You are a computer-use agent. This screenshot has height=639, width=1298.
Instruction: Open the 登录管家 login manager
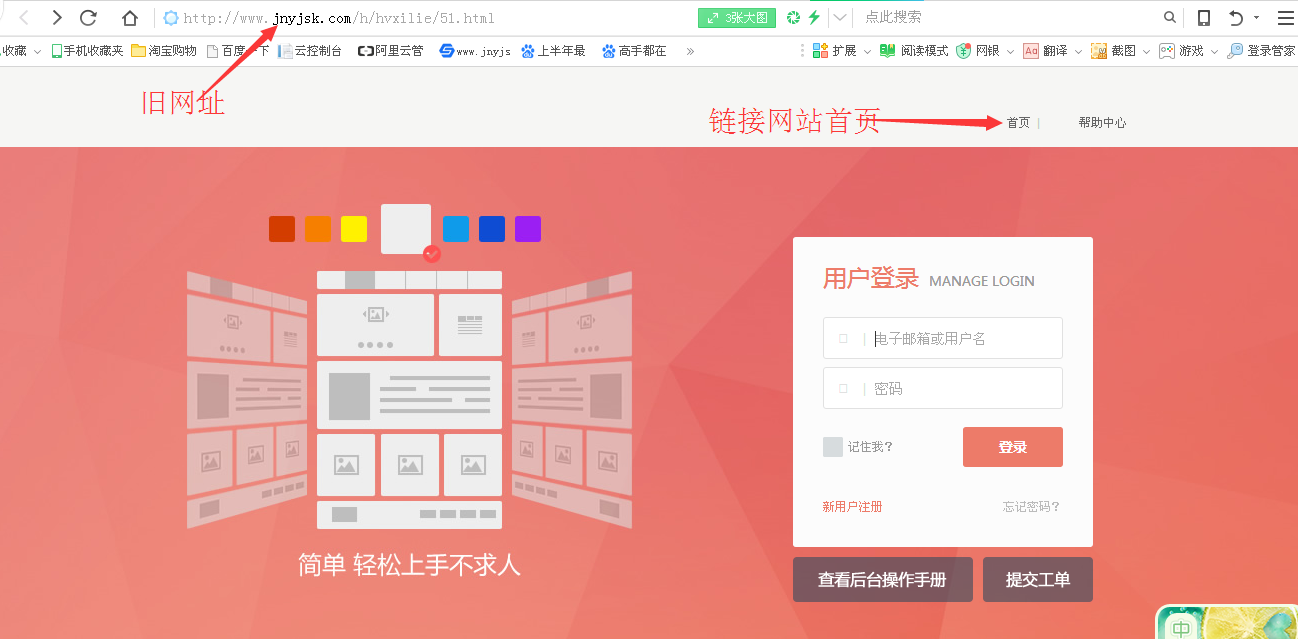tap(1264, 50)
